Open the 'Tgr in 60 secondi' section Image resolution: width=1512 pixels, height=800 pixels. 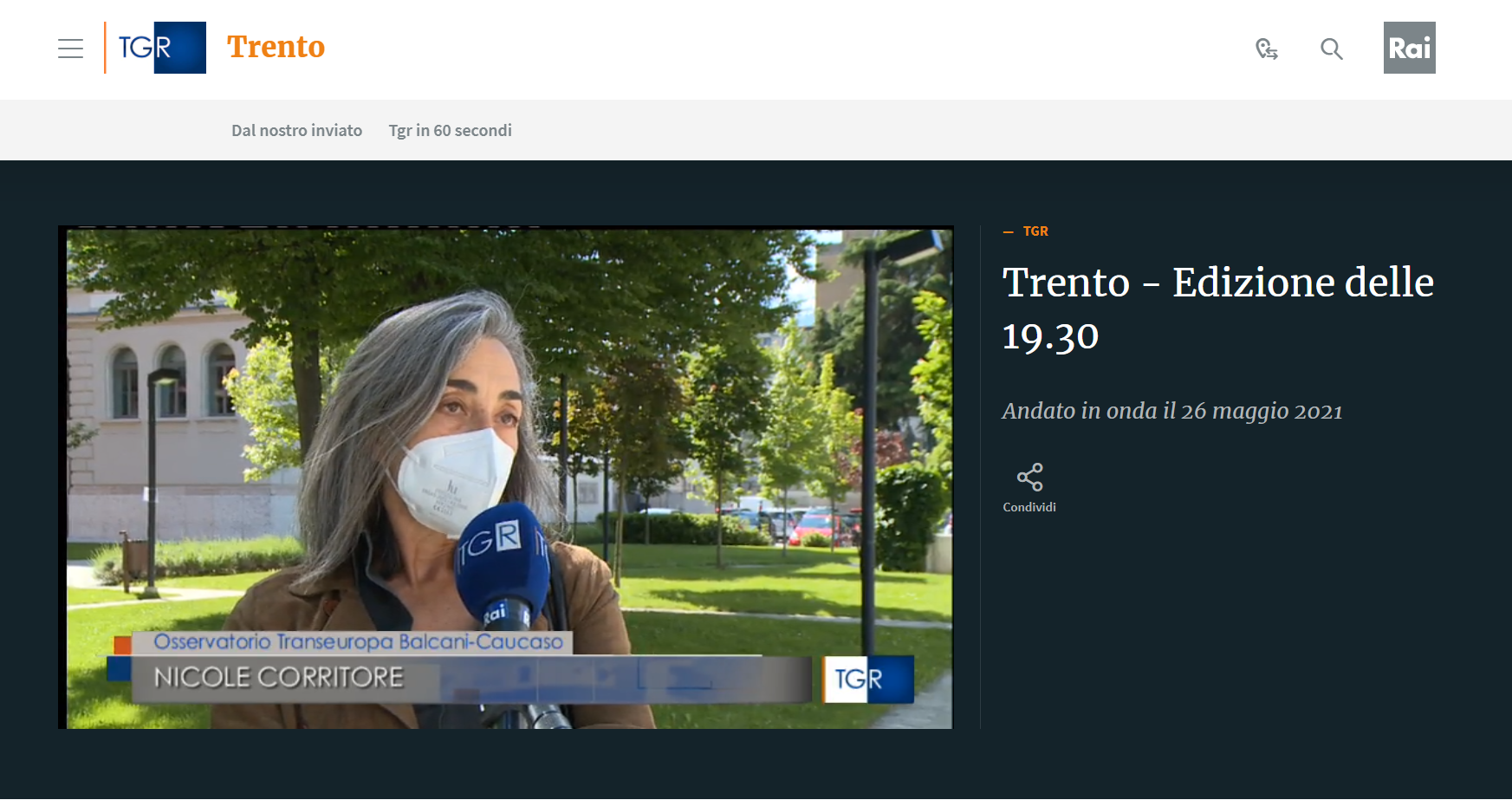450,130
